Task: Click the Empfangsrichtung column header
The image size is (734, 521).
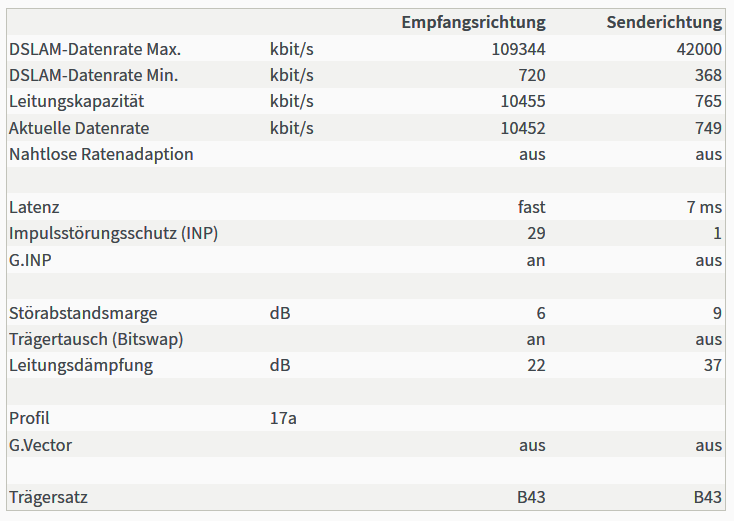Action: click(473, 22)
